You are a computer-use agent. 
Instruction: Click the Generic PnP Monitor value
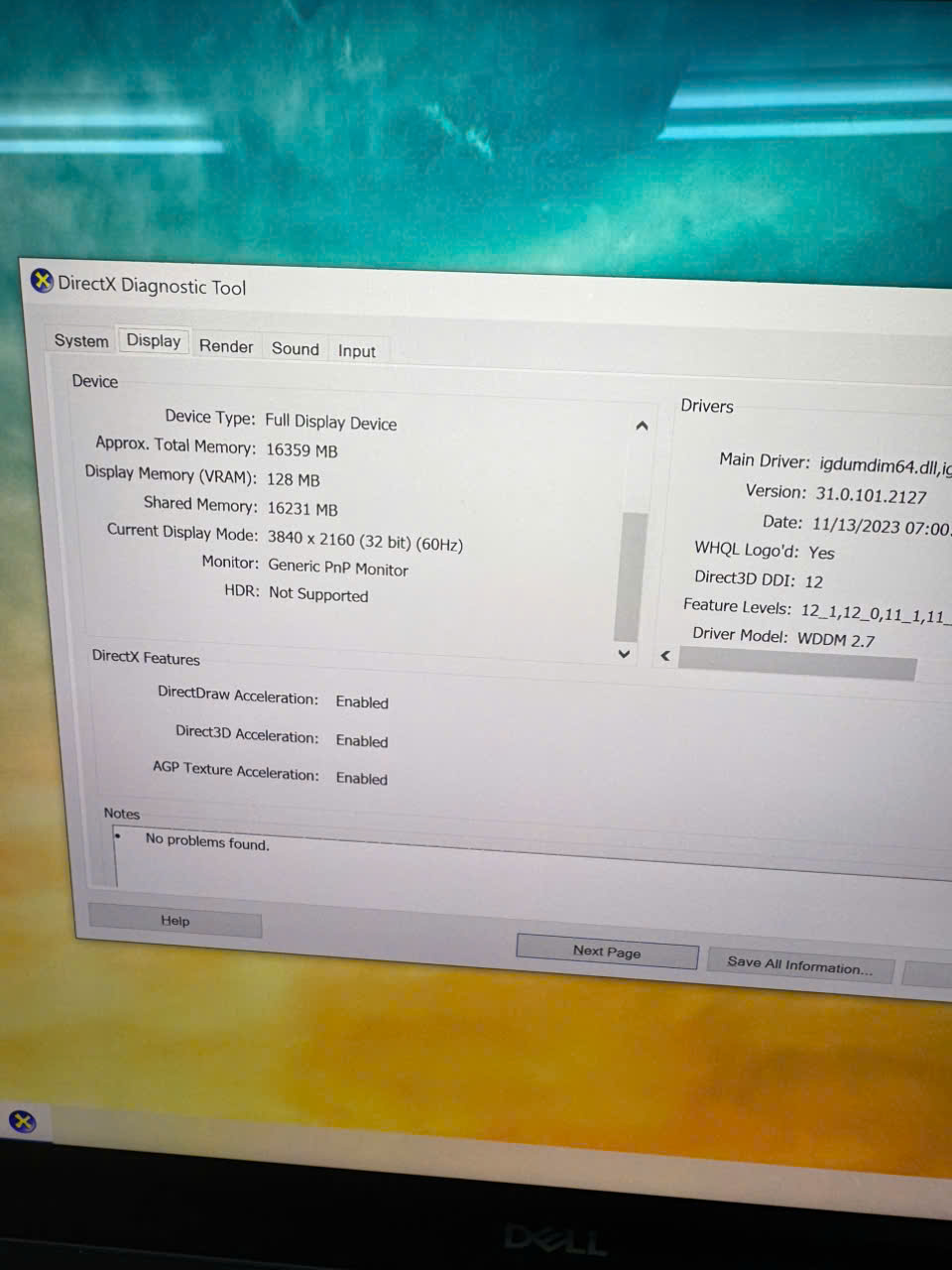[x=338, y=568]
